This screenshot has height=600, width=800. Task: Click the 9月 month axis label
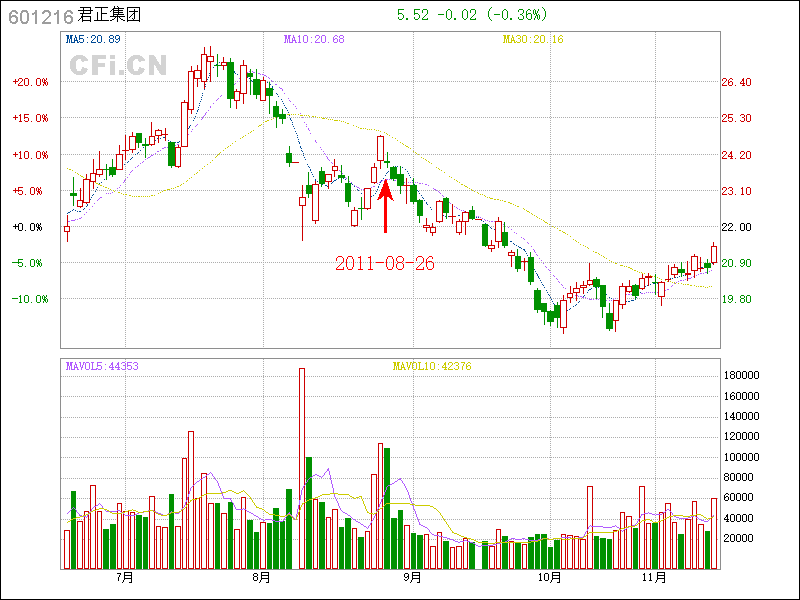tap(411, 578)
